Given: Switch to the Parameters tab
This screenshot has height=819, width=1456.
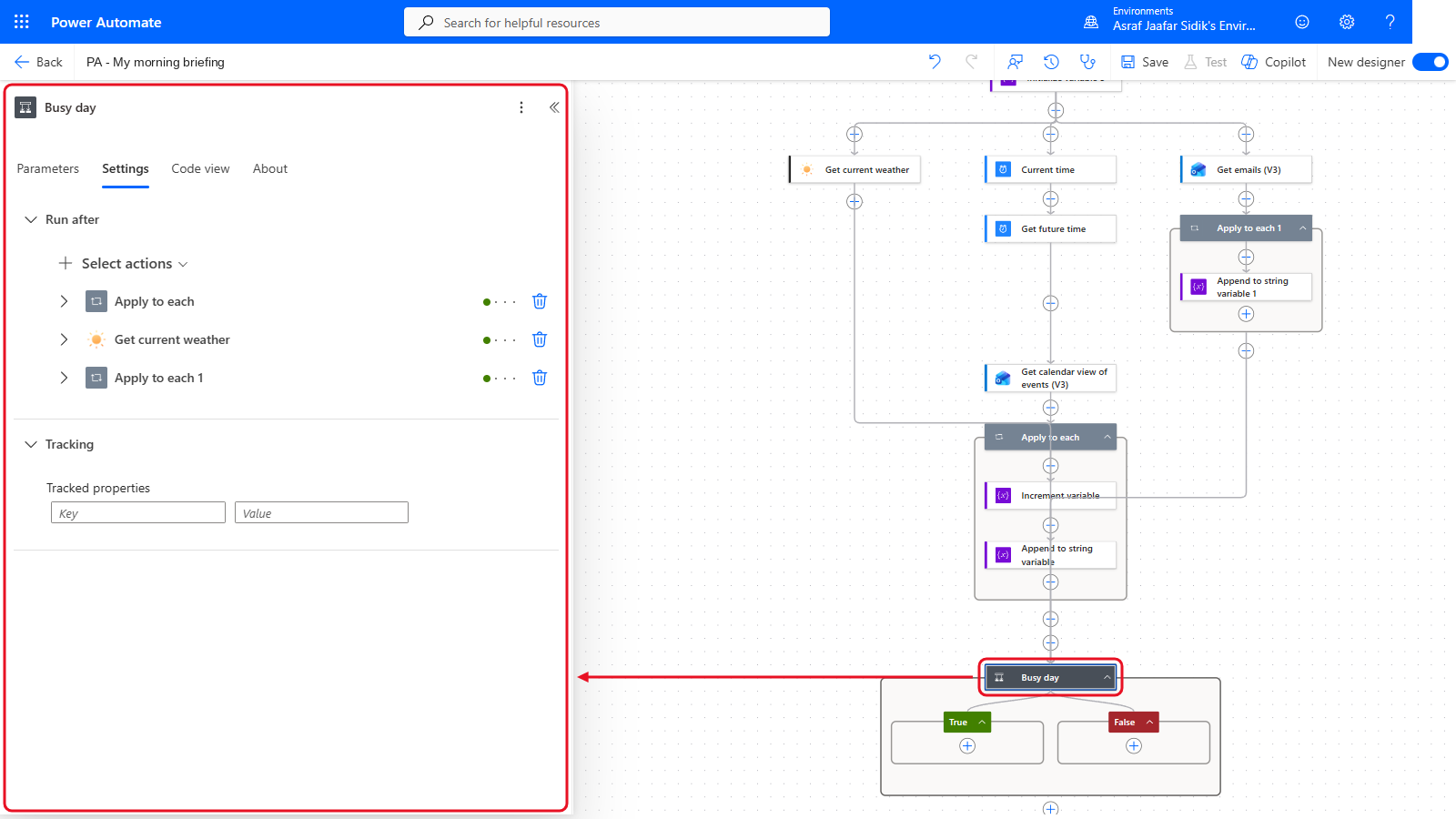Looking at the screenshot, I should tap(48, 169).
